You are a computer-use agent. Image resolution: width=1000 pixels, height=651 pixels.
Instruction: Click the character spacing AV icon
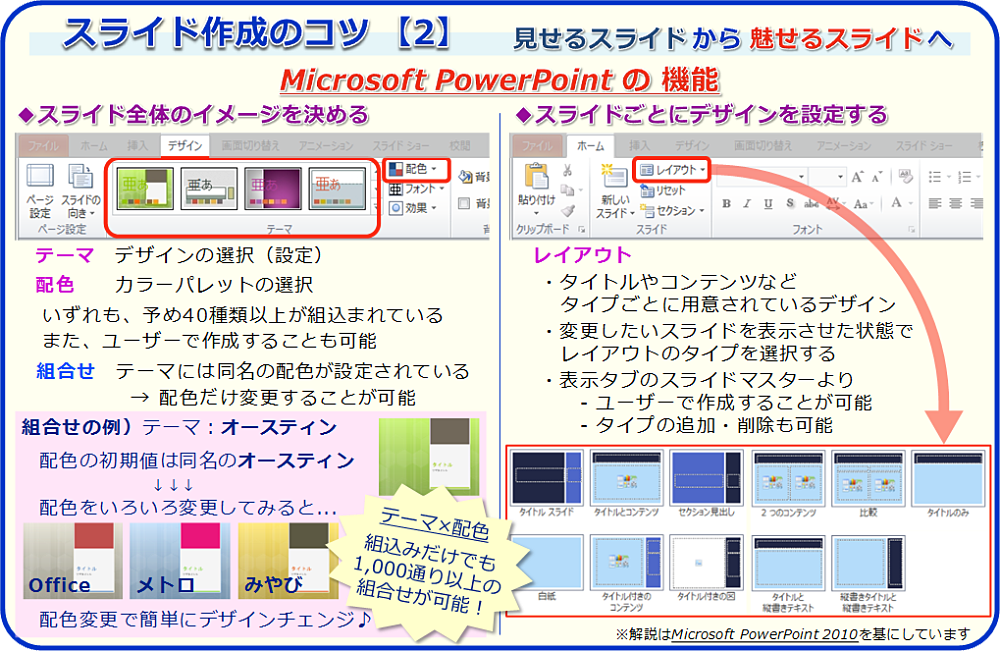pyautogui.click(x=833, y=203)
